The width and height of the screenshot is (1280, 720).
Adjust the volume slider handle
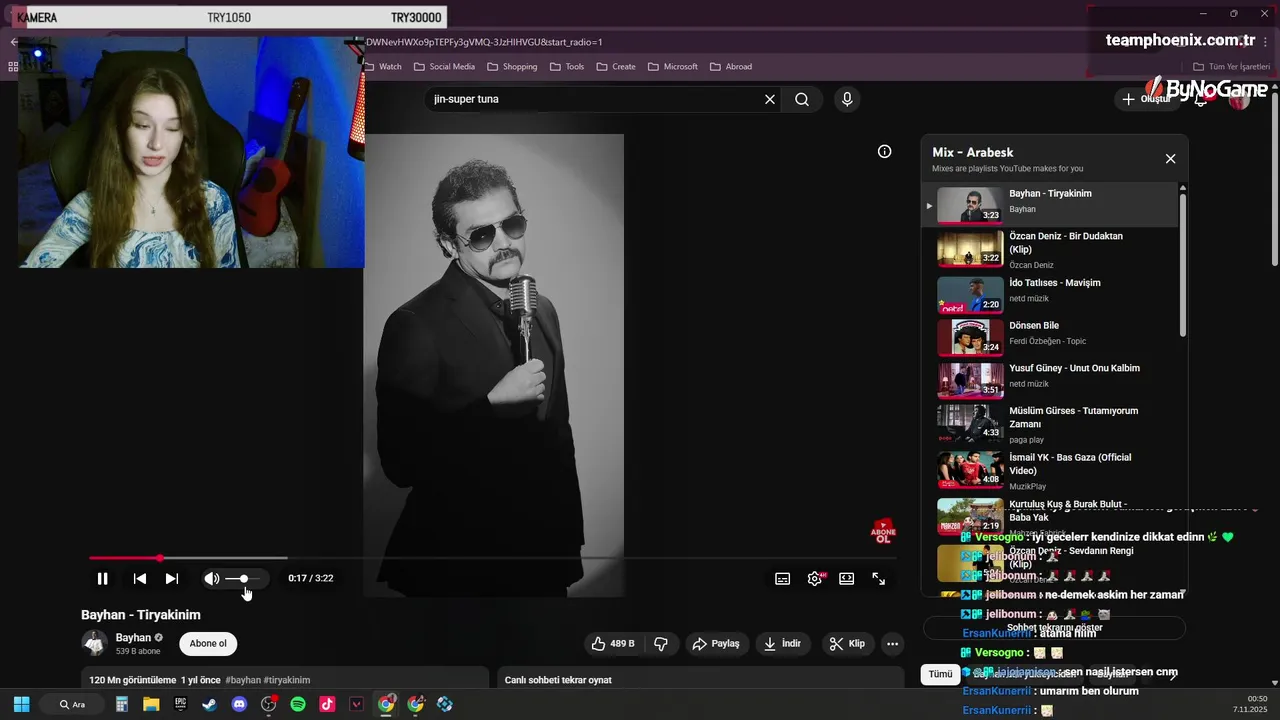click(243, 578)
